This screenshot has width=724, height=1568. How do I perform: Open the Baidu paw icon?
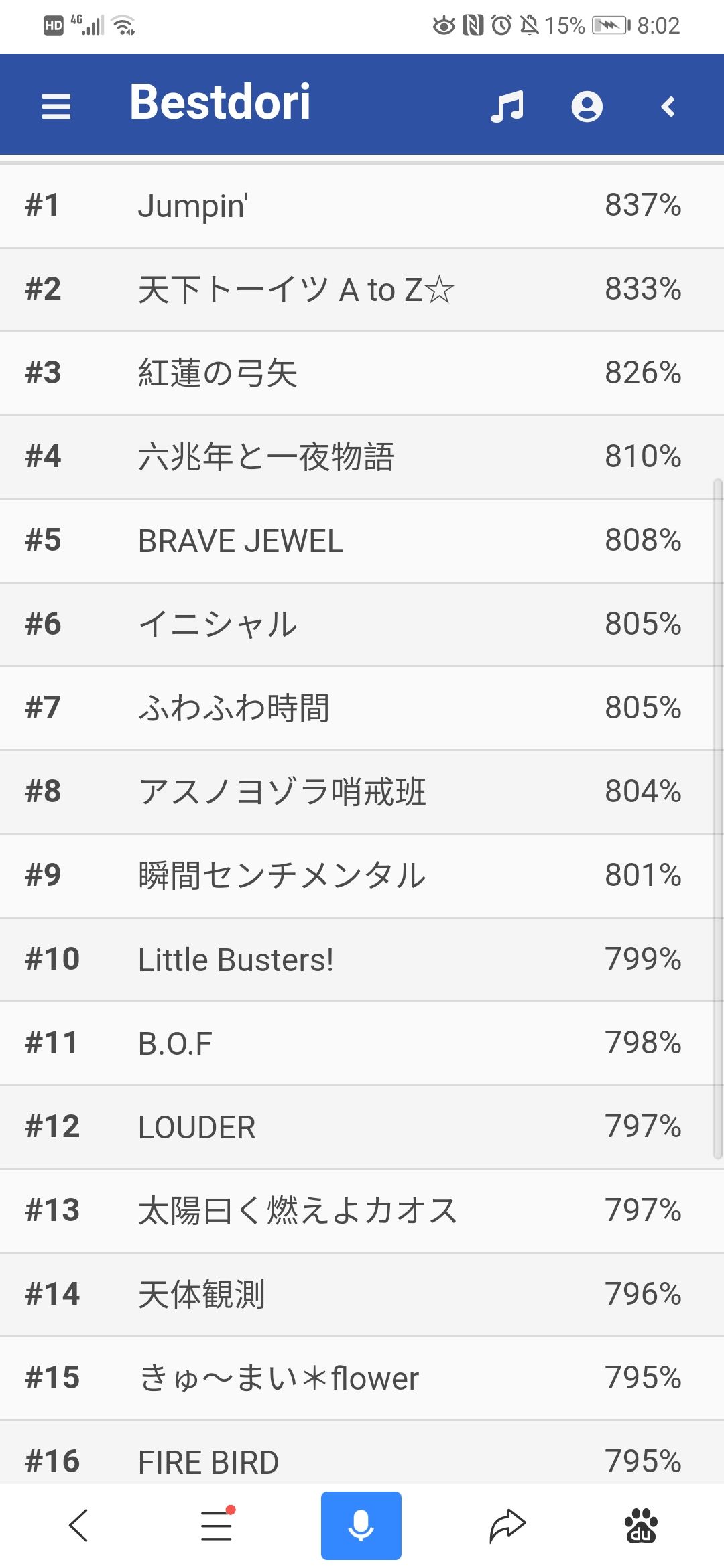641,1526
